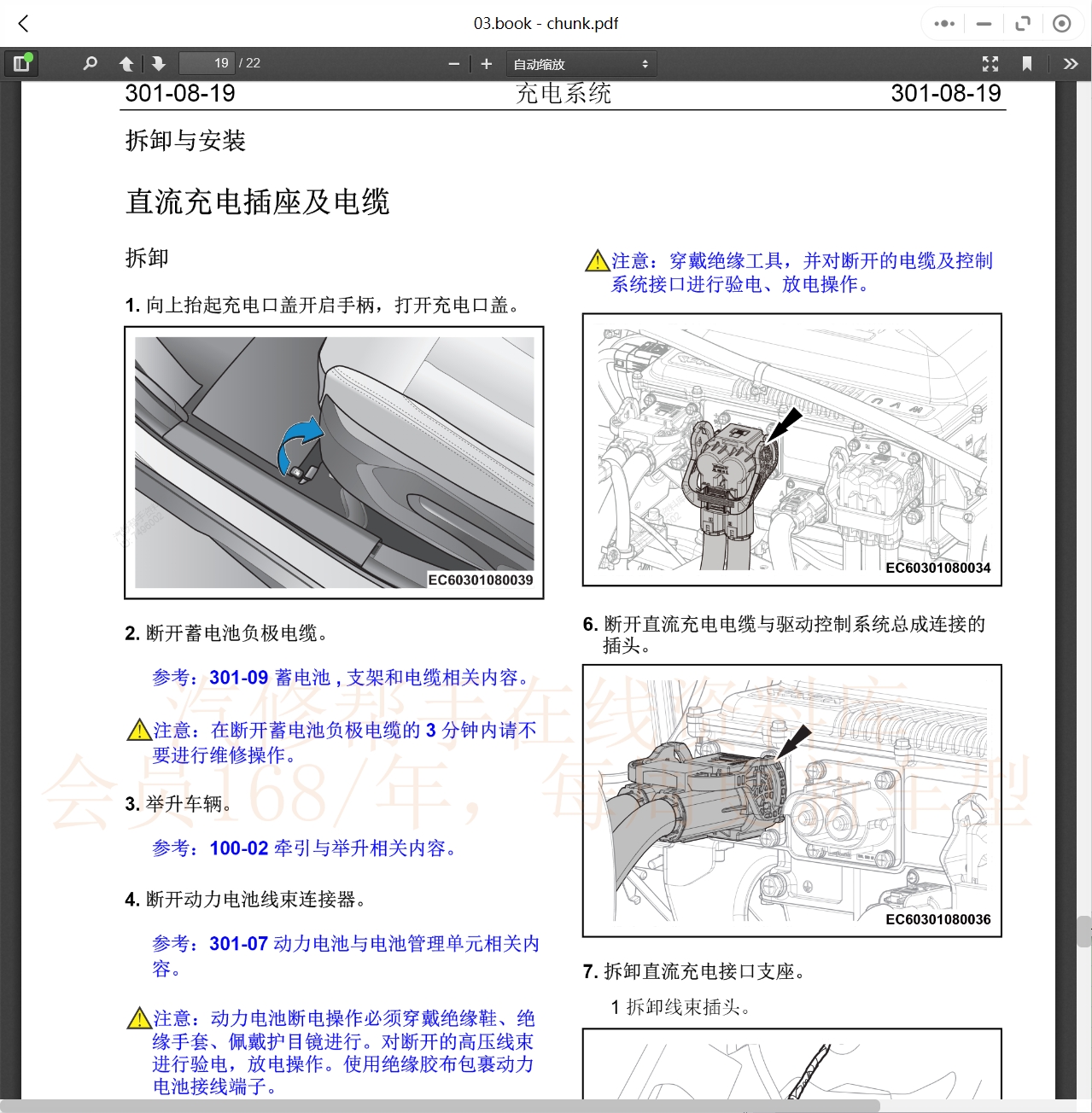Click the back navigation arrow

(23, 23)
